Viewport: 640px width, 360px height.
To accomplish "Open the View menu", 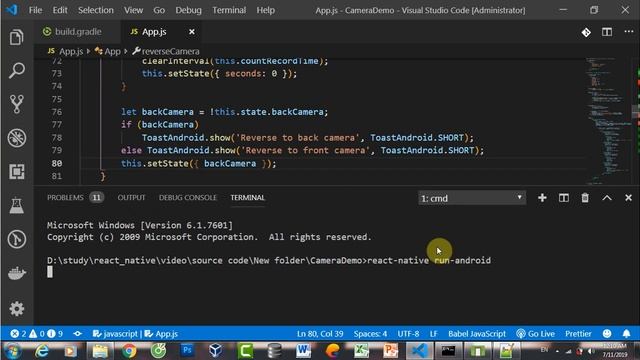I will [x=133, y=10].
